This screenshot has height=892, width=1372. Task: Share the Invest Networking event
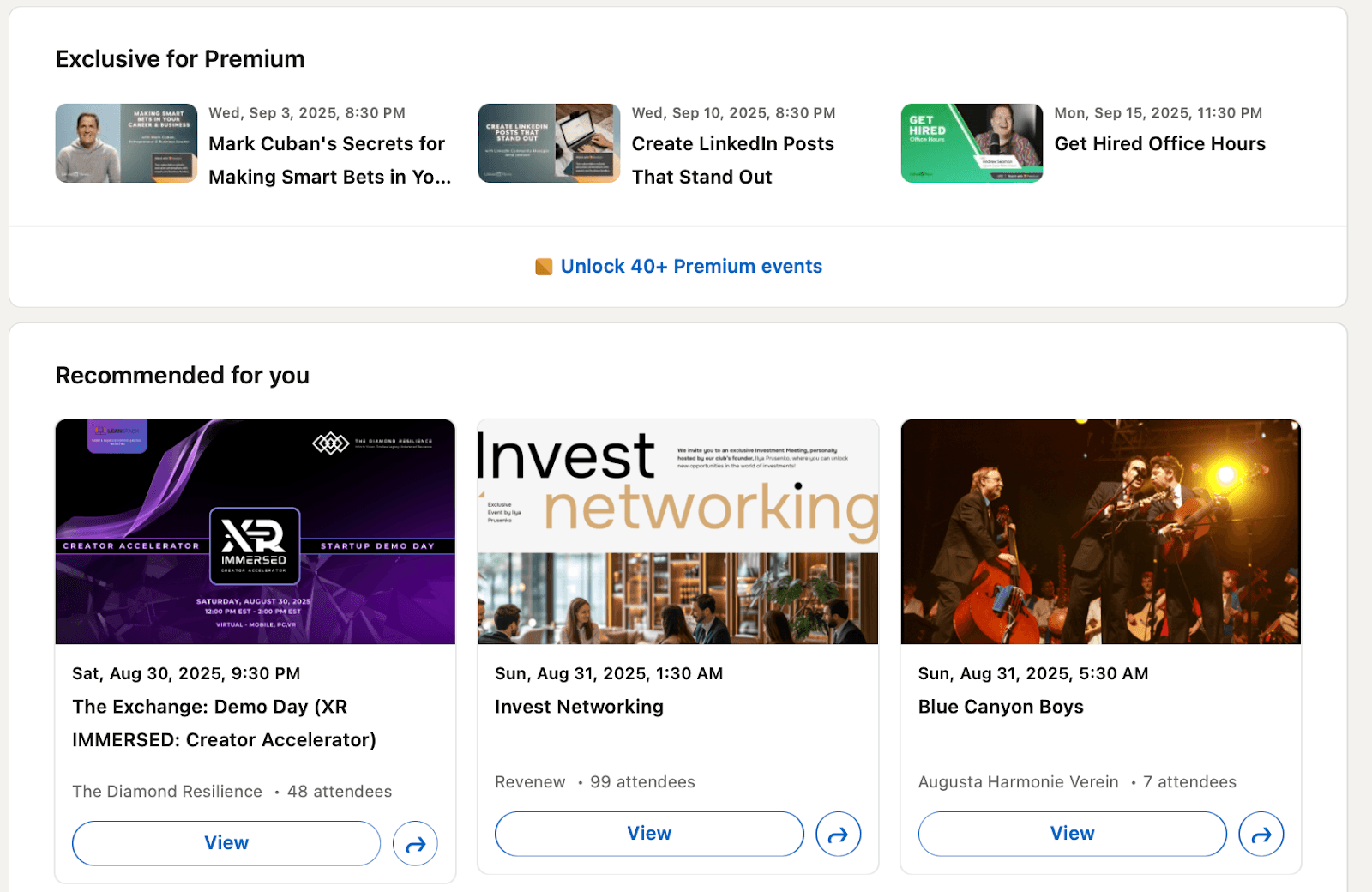(838, 834)
